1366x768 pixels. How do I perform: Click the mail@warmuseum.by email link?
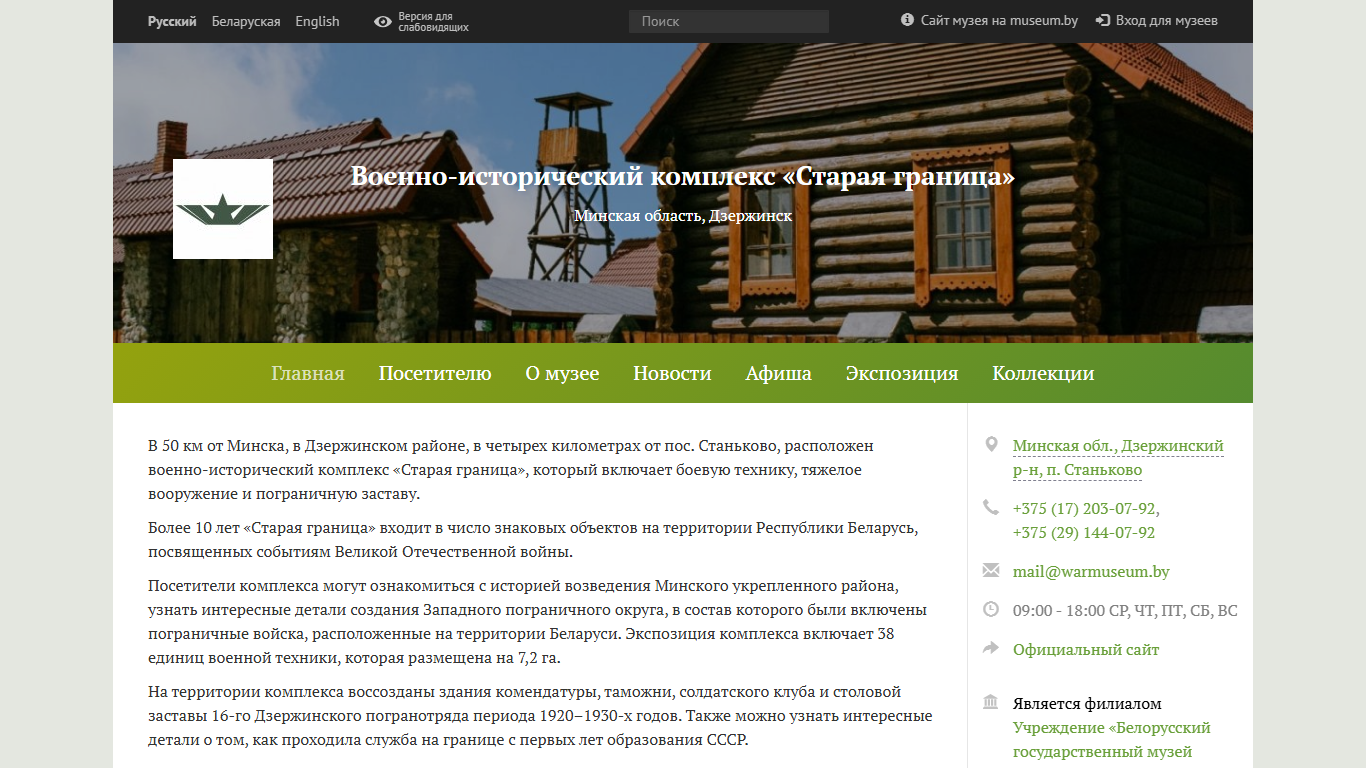[x=1091, y=572]
